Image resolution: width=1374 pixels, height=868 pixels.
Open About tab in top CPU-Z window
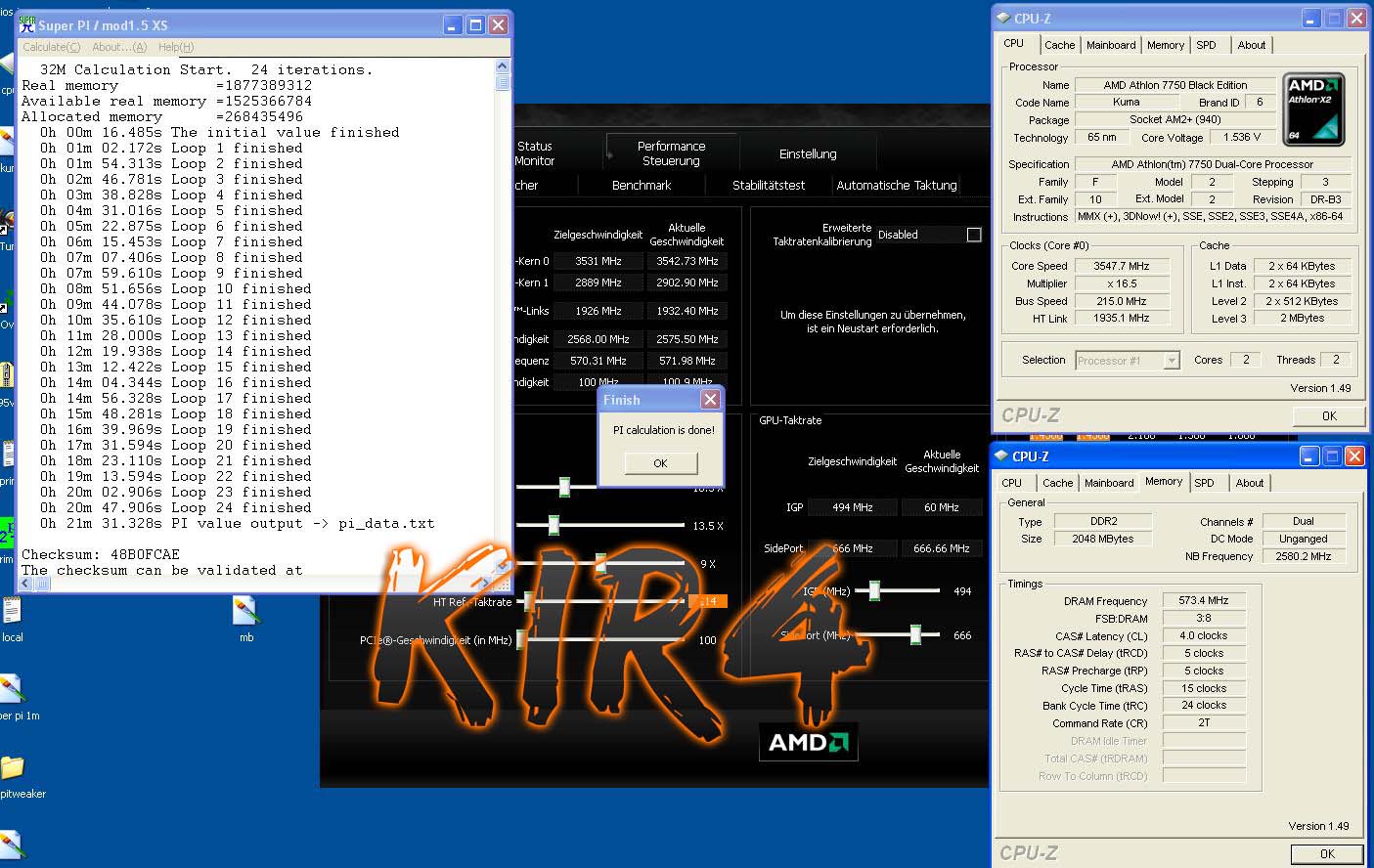pyautogui.click(x=1251, y=45)
